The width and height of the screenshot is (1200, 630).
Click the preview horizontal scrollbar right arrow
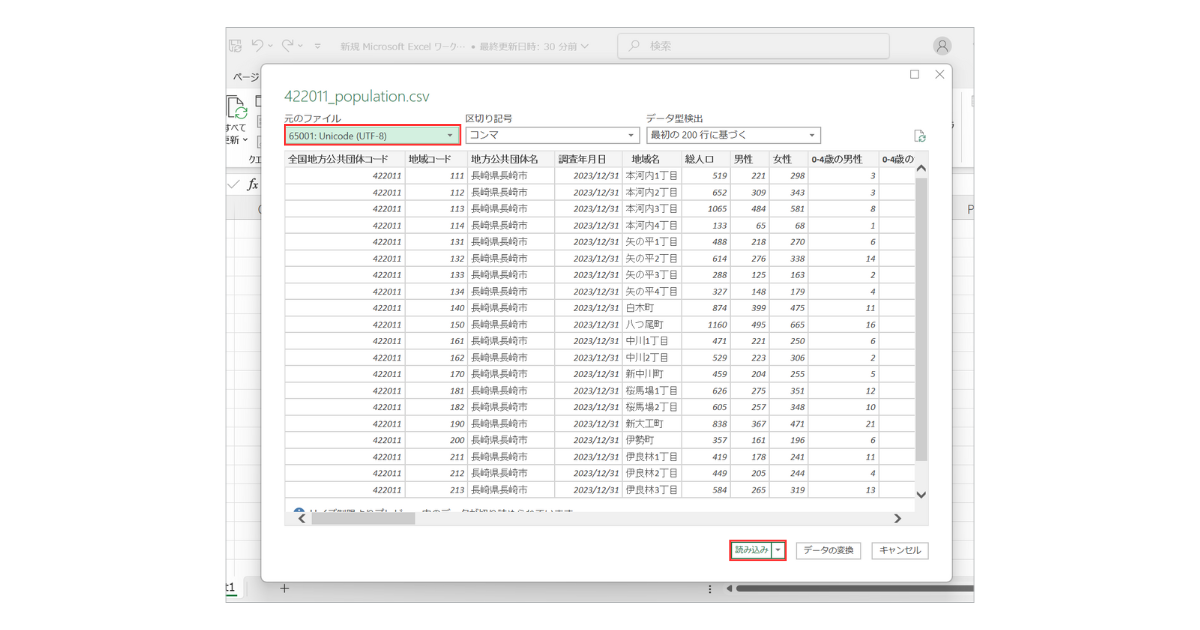click(897, 518)
